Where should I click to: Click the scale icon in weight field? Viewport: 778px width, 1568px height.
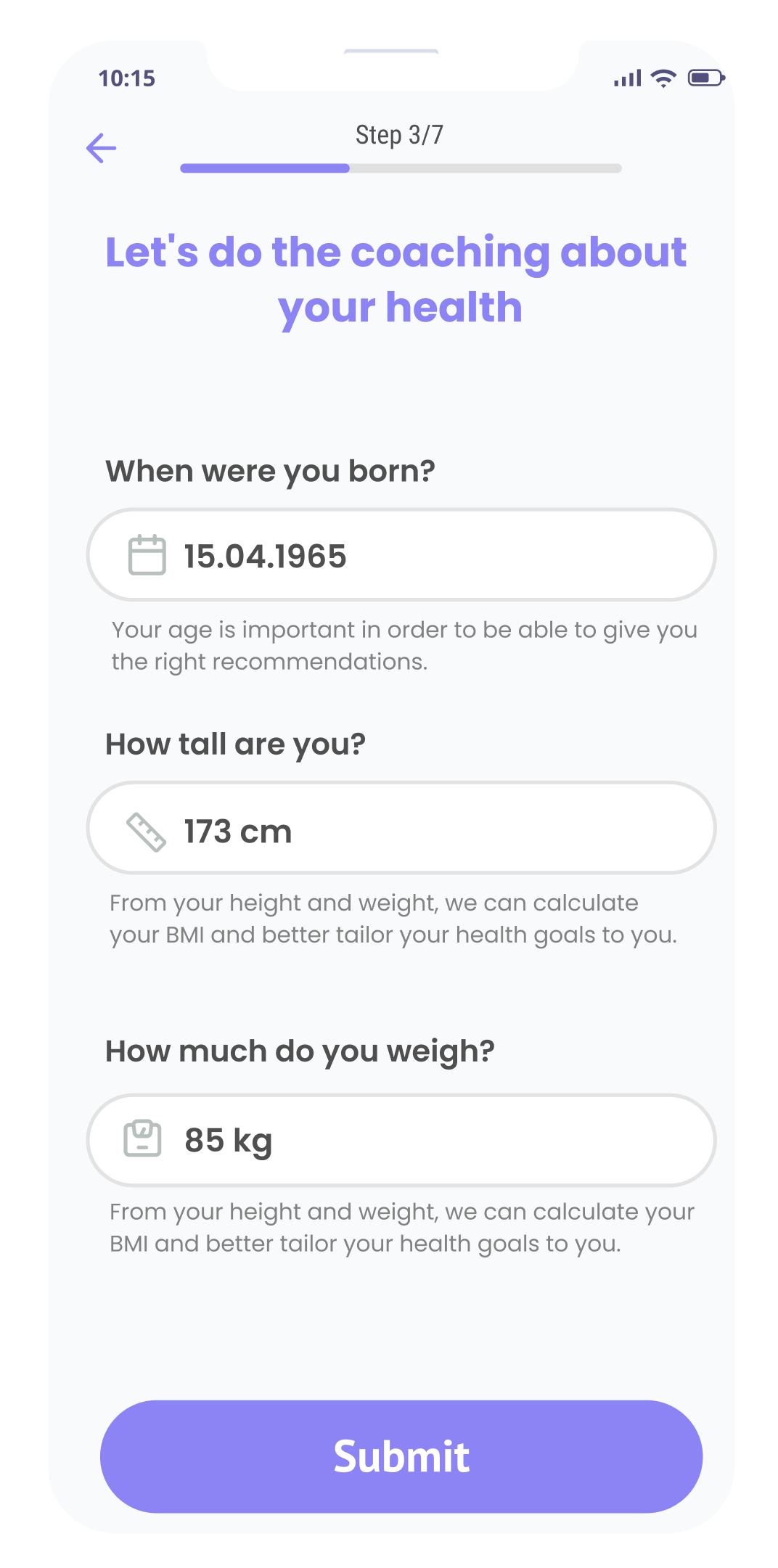click(142, 1139)
